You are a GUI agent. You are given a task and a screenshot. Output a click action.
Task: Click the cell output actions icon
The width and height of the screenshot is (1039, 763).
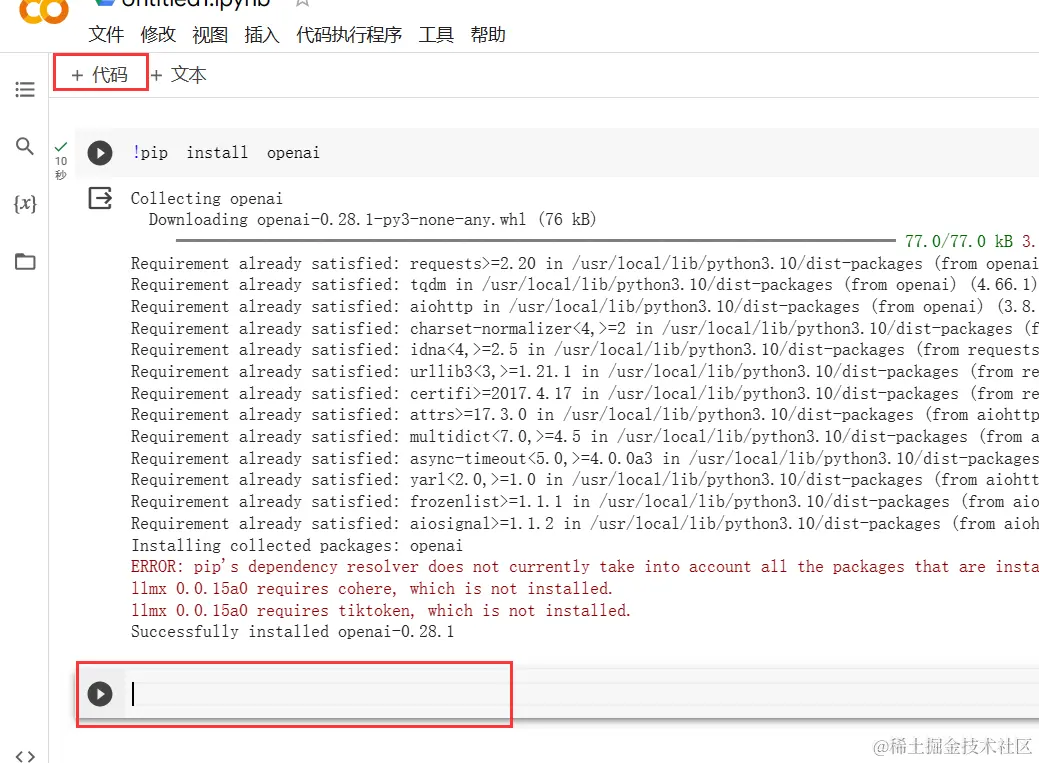[x=101, y=198]
